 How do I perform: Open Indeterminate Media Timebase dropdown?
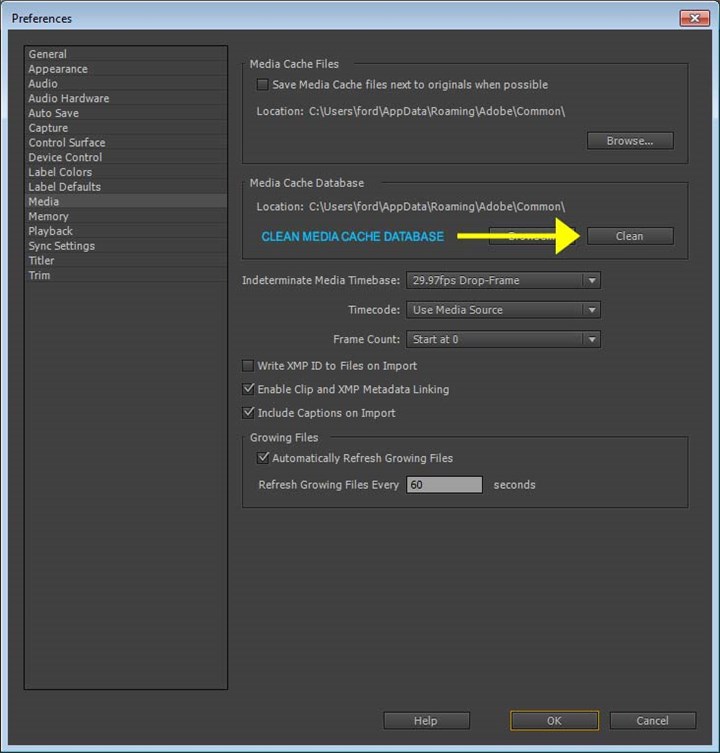[503, 280]
